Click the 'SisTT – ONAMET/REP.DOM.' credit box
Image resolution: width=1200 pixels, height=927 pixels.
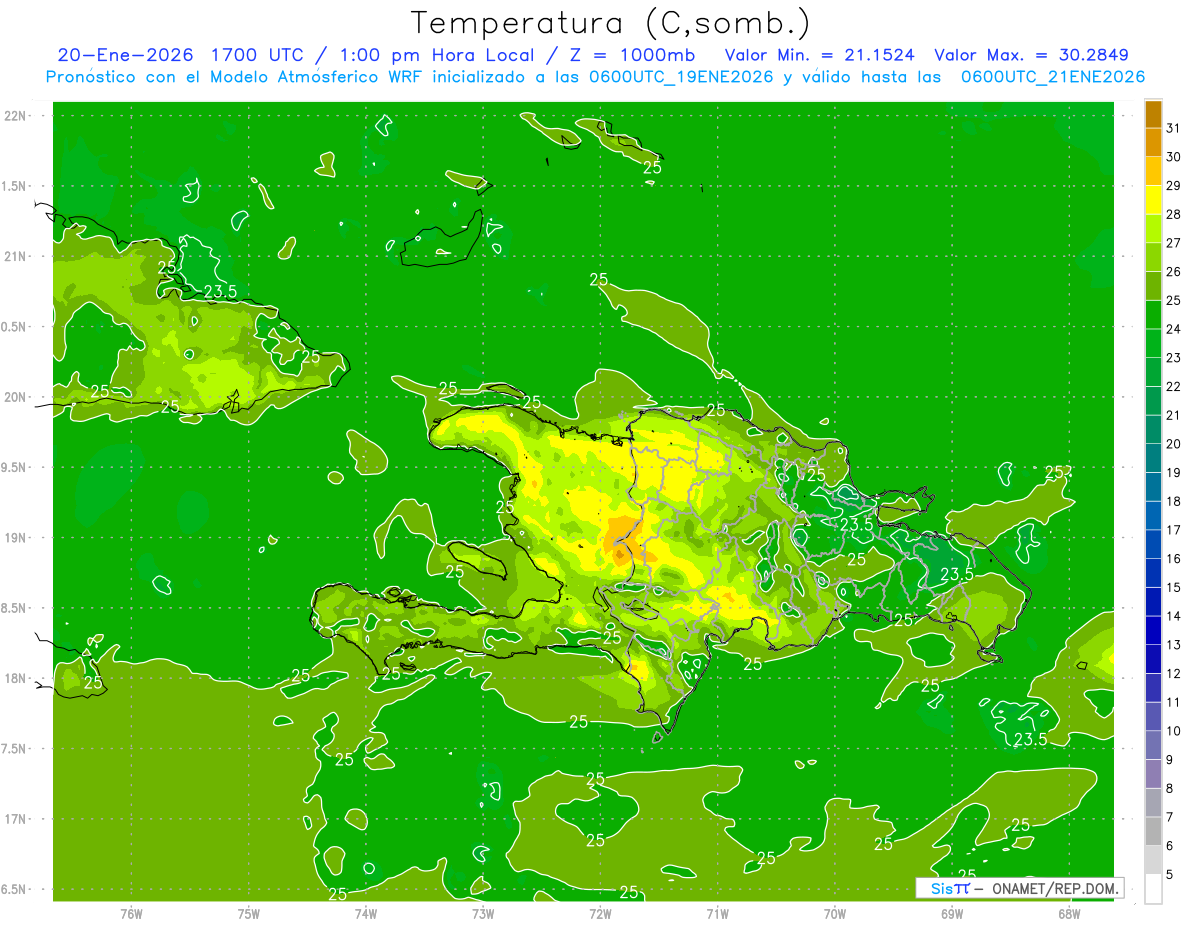1020,888
